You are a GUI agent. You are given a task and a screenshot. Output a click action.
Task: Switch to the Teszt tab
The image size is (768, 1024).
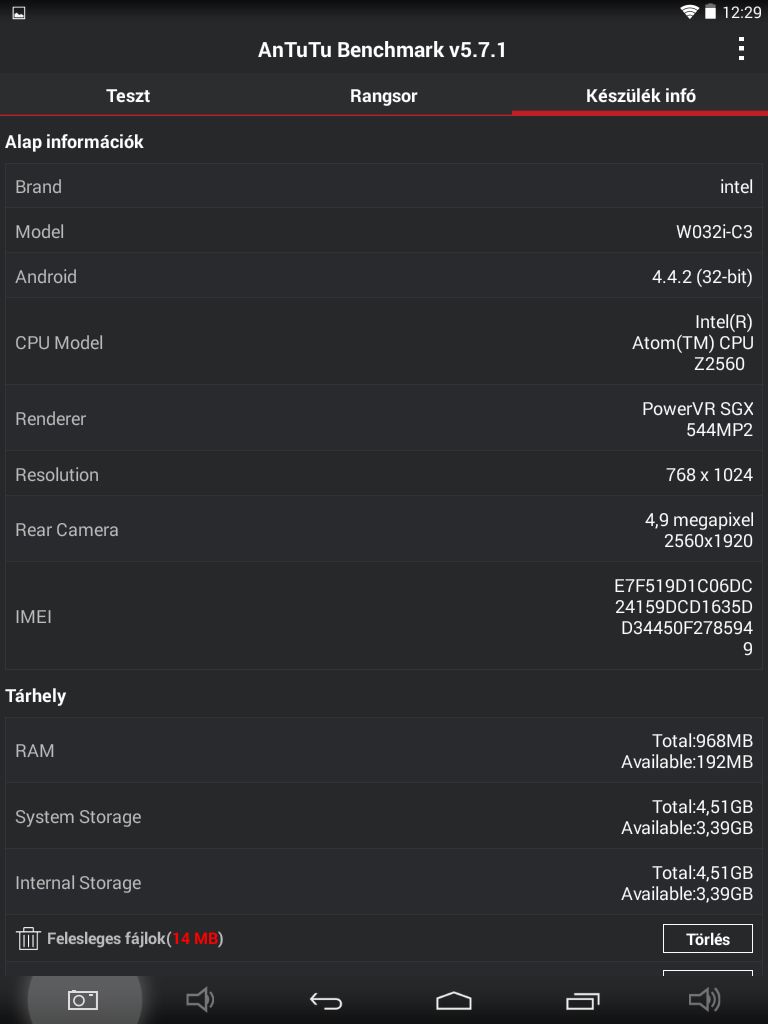(128, 95)
